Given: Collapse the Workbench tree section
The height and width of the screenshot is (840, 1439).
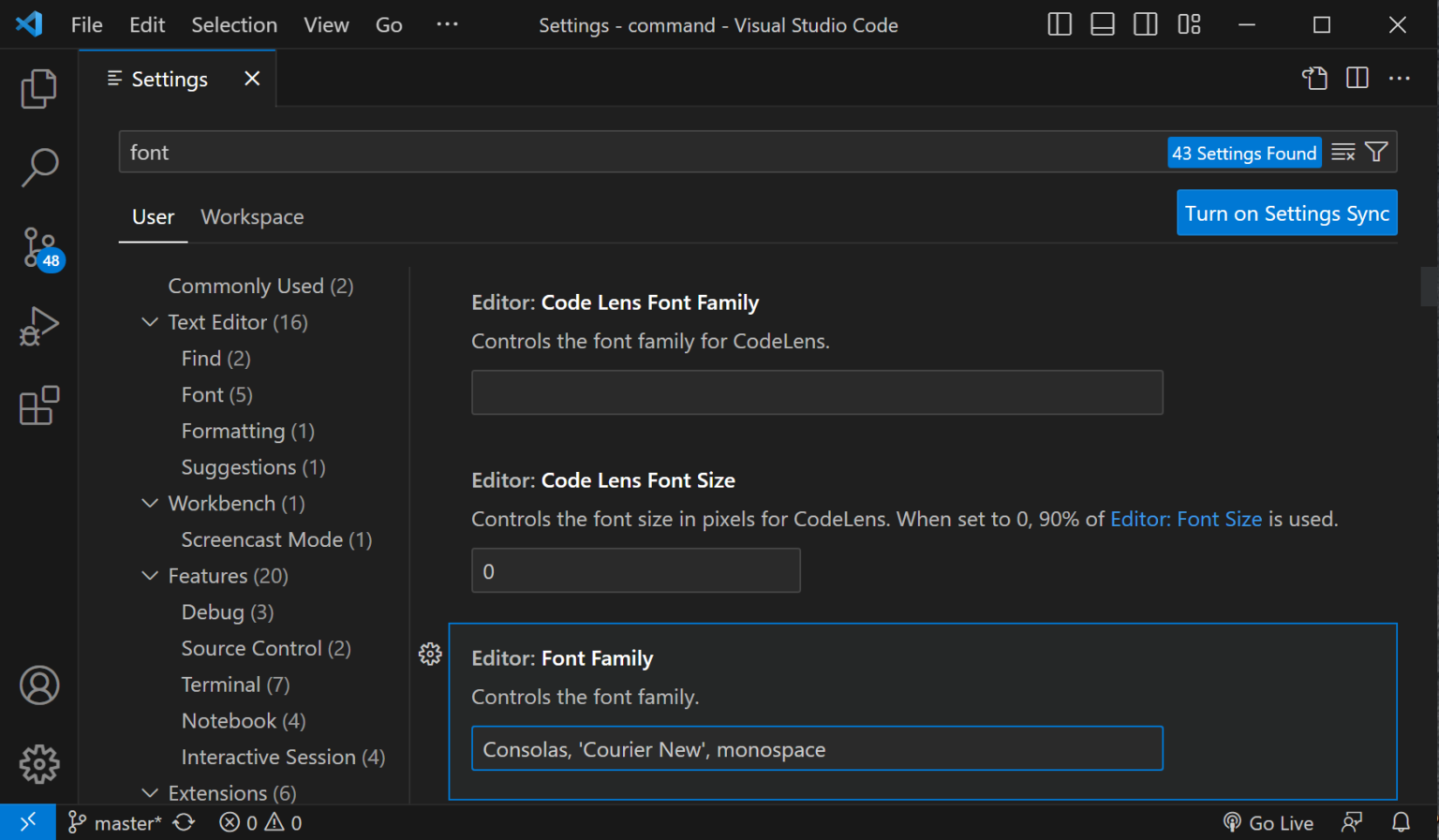Looking at the screenshot, I should tap(150, 504).
